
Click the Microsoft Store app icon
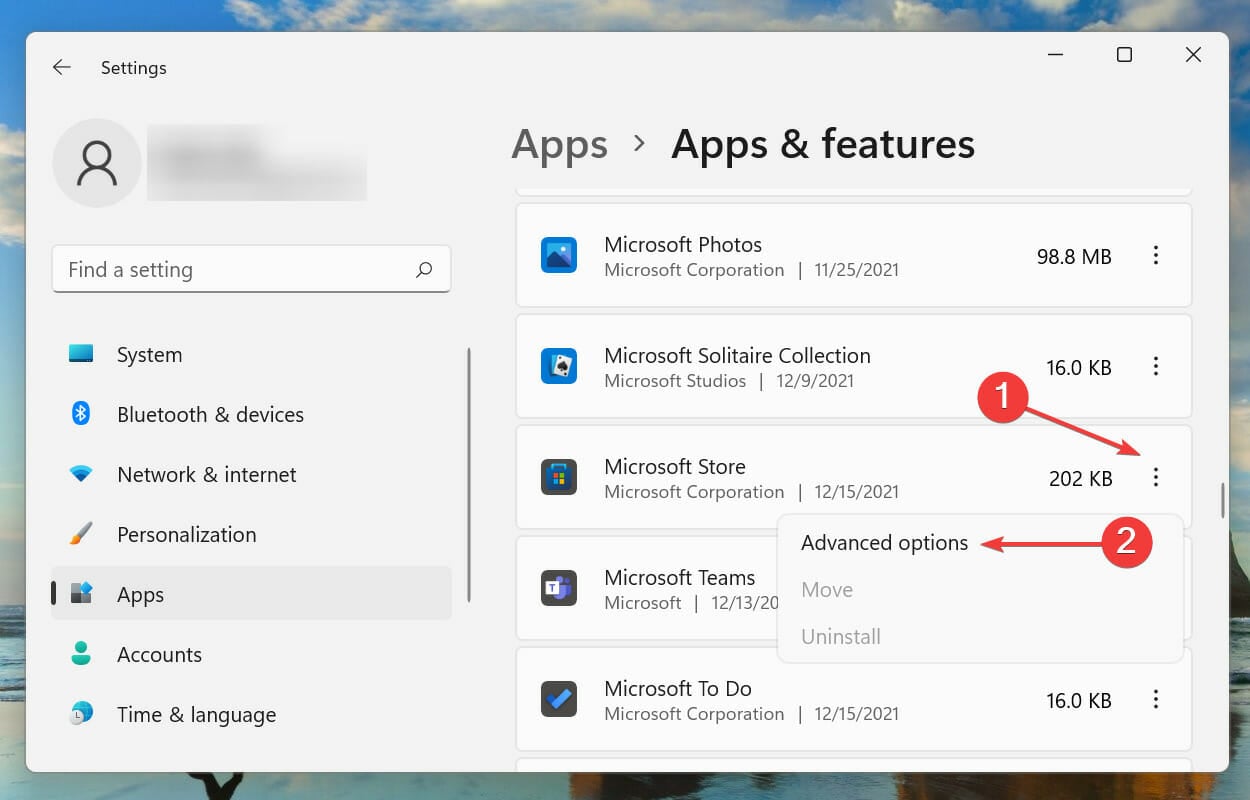click(559, 477)
